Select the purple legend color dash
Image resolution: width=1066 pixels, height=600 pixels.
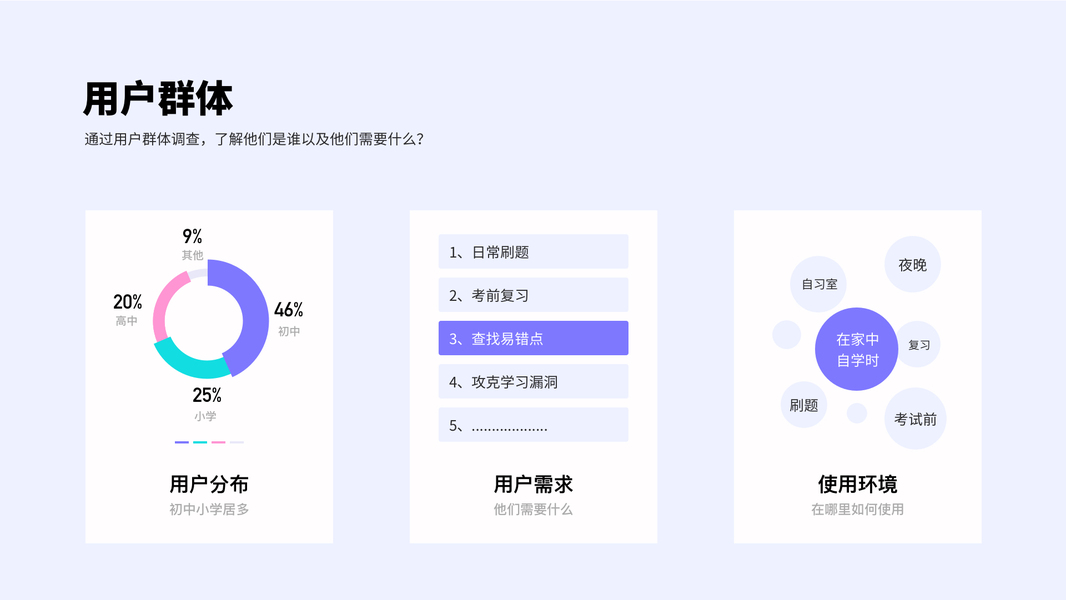tap(182, 442)
